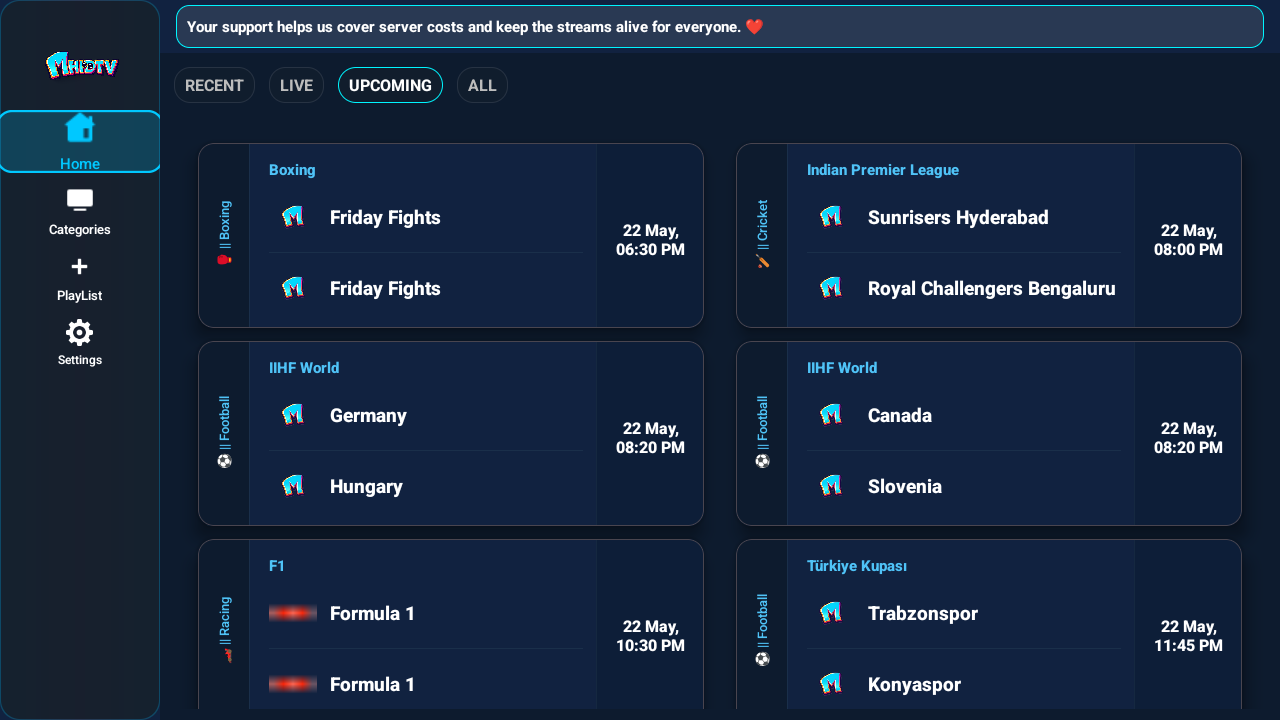Click the racing icon on F1 card
Screen dimensions: 1280x720
(226, 655)
